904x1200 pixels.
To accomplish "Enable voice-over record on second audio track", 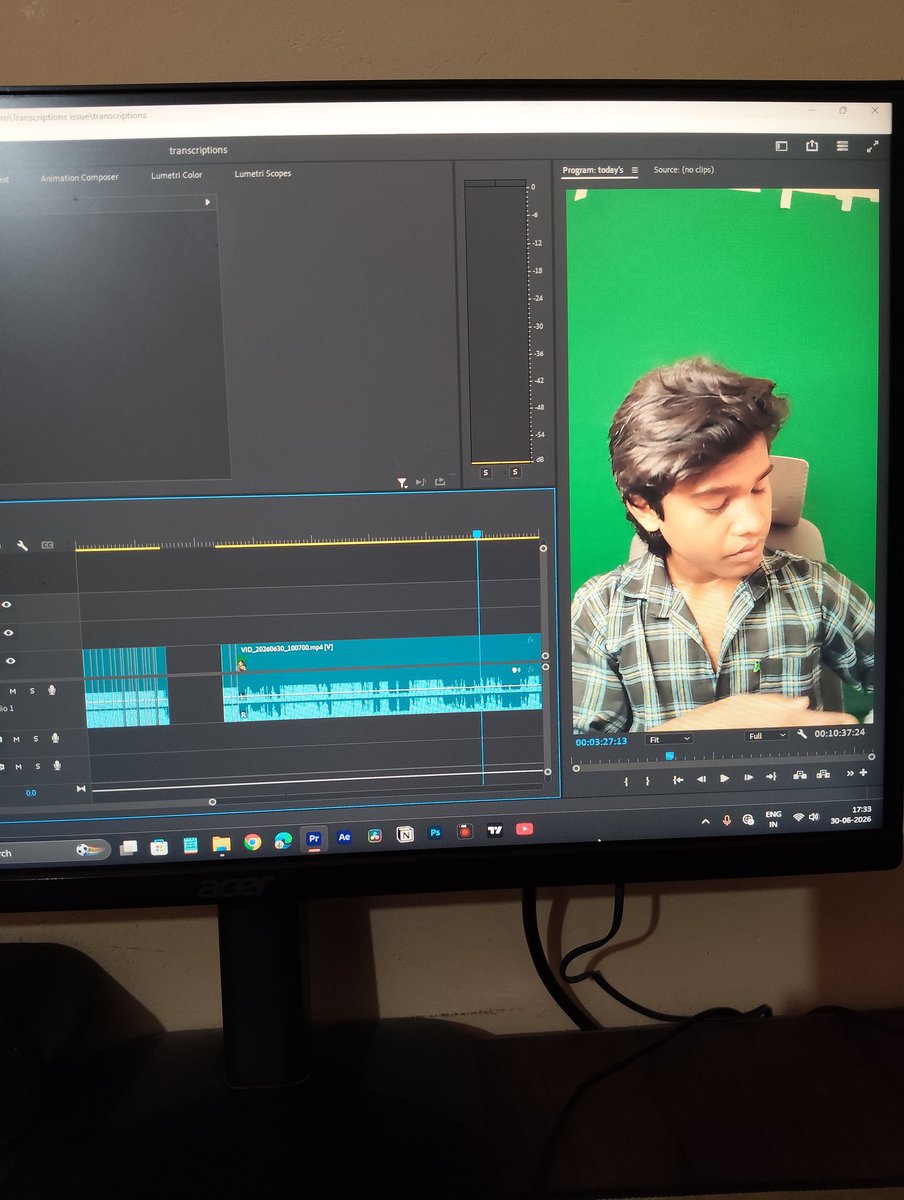I will [56, 739].
